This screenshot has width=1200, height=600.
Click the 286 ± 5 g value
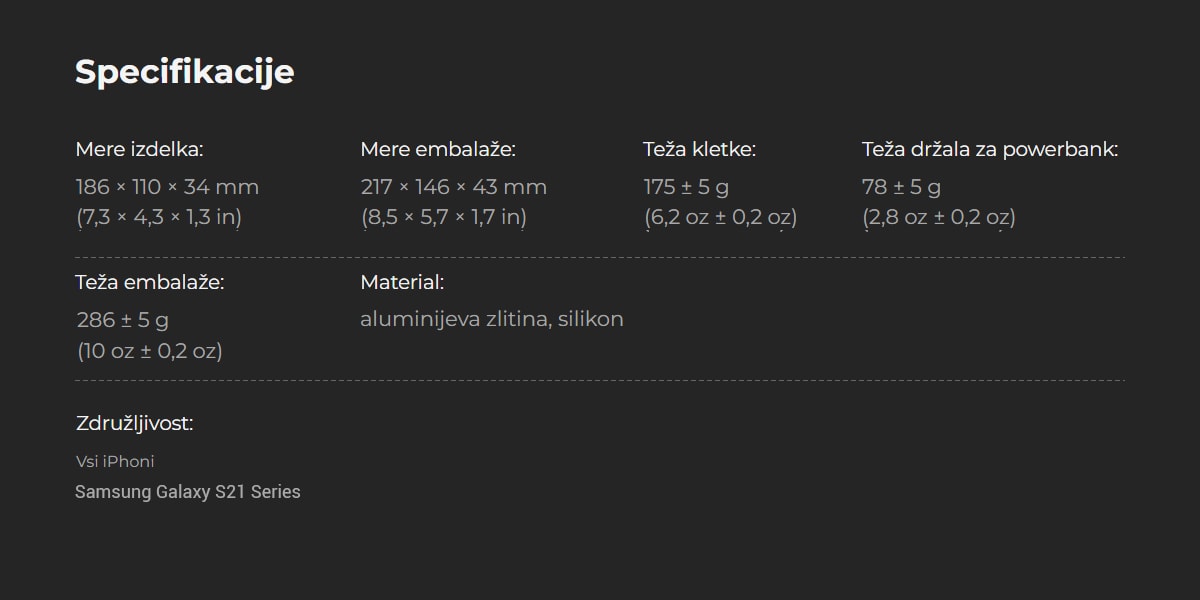(x=122, y=321)
